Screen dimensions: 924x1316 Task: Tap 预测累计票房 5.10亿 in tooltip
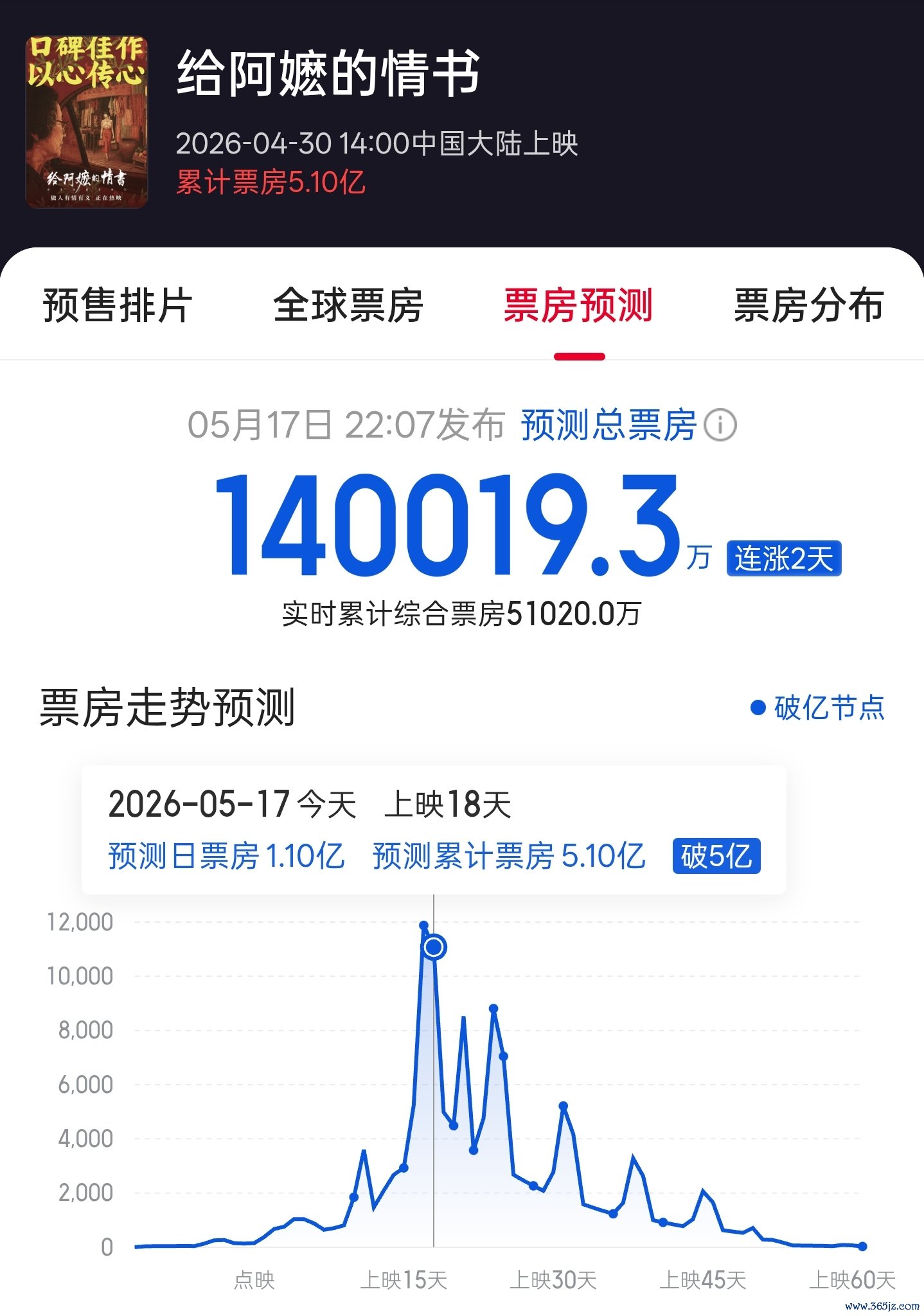click(x=509, y=856)
